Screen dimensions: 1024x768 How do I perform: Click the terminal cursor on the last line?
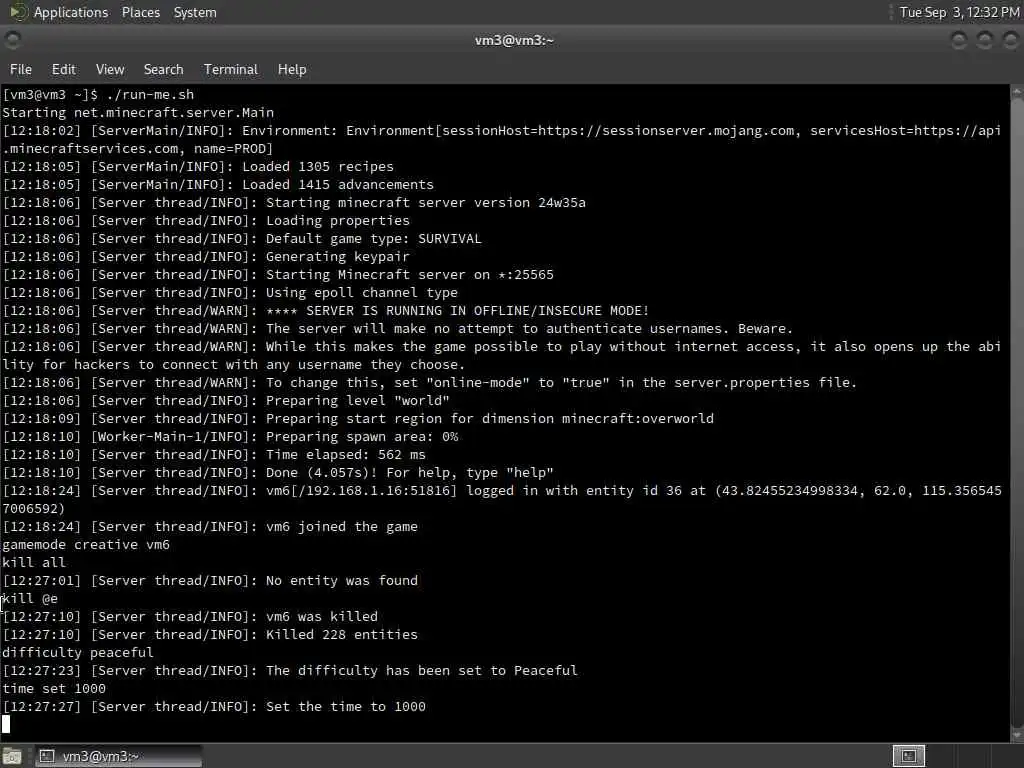tap(6, 724)
